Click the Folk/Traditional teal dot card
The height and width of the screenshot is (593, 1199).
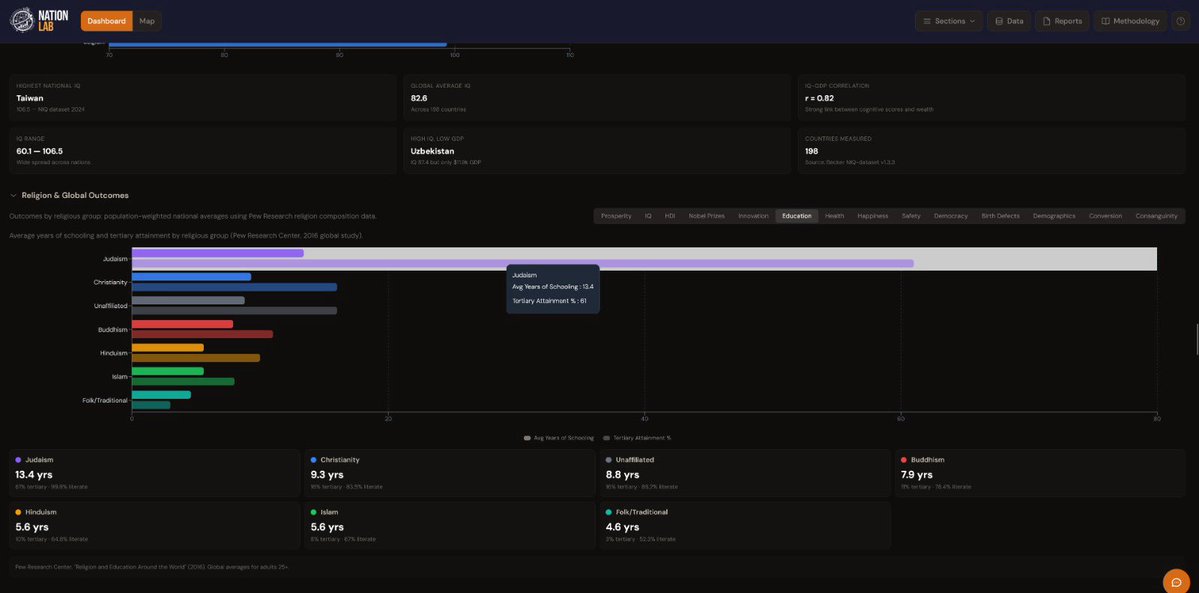[x=745, y=525]
